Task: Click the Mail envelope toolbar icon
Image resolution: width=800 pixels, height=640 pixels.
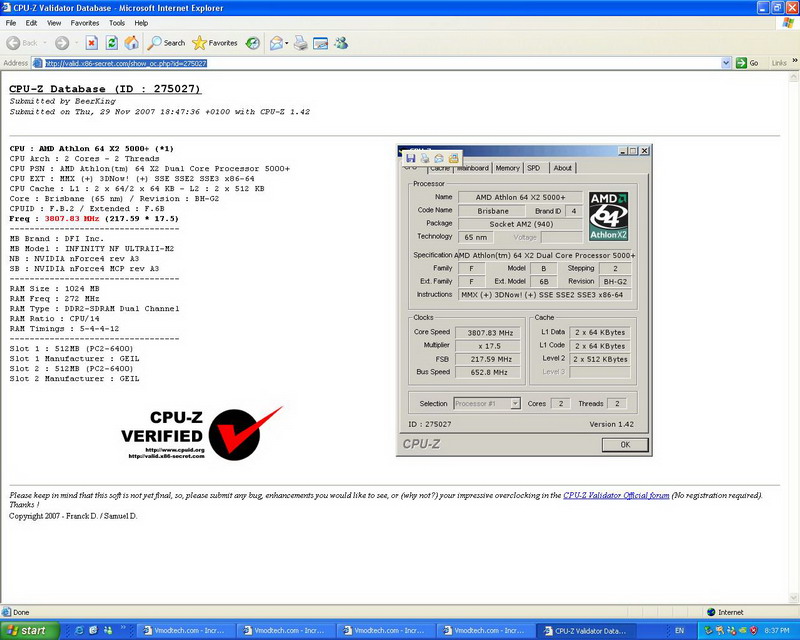Action: tap(276, 43)
